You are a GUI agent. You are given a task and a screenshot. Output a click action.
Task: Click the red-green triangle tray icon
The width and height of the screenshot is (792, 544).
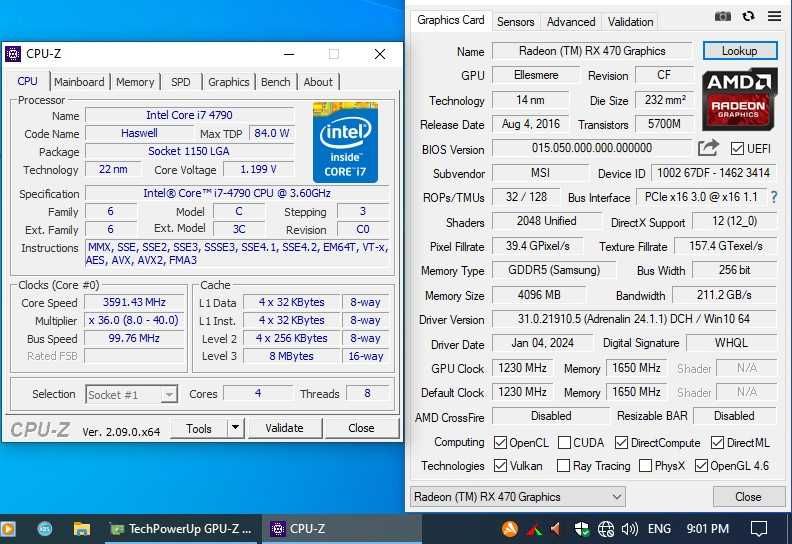[x=534, y=529]
